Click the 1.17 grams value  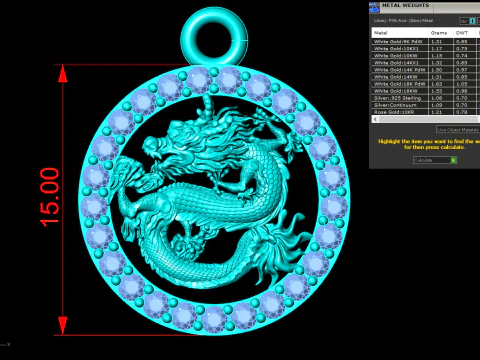pos(437,49)
